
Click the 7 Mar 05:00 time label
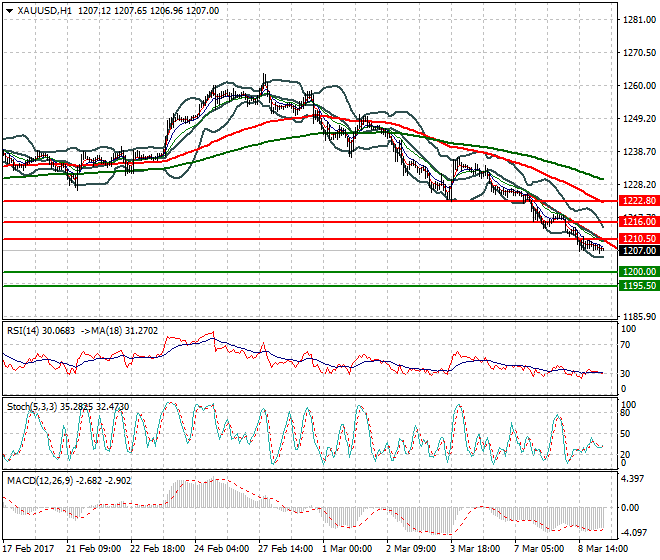(x=539, y=549)
